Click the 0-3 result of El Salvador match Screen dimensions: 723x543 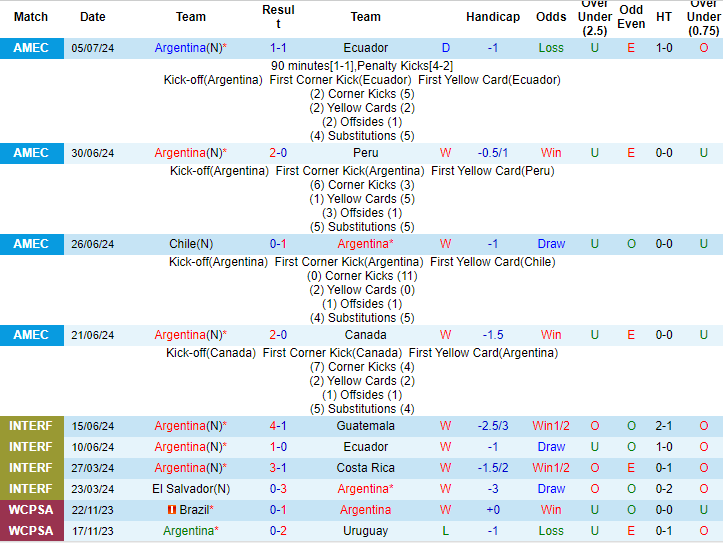tap(278, 489)
